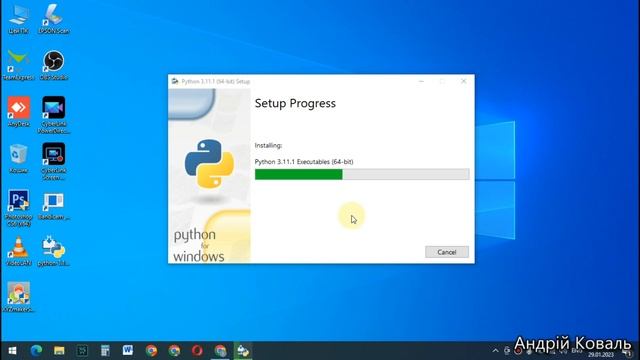
Task: Open File Explorer from taskbar
Action: coord(59,351)
